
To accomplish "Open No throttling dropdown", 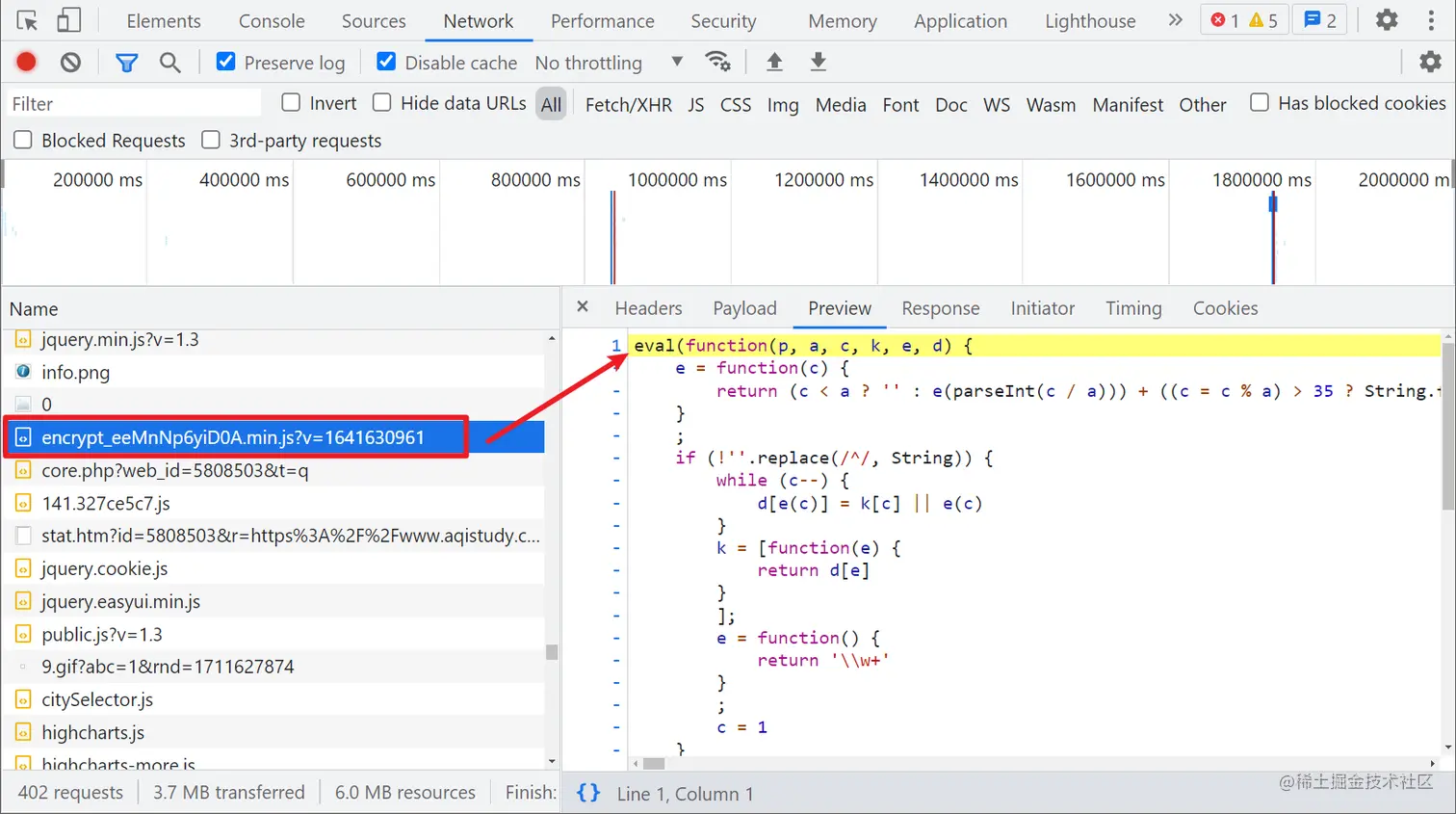I will tap(609, 63).
